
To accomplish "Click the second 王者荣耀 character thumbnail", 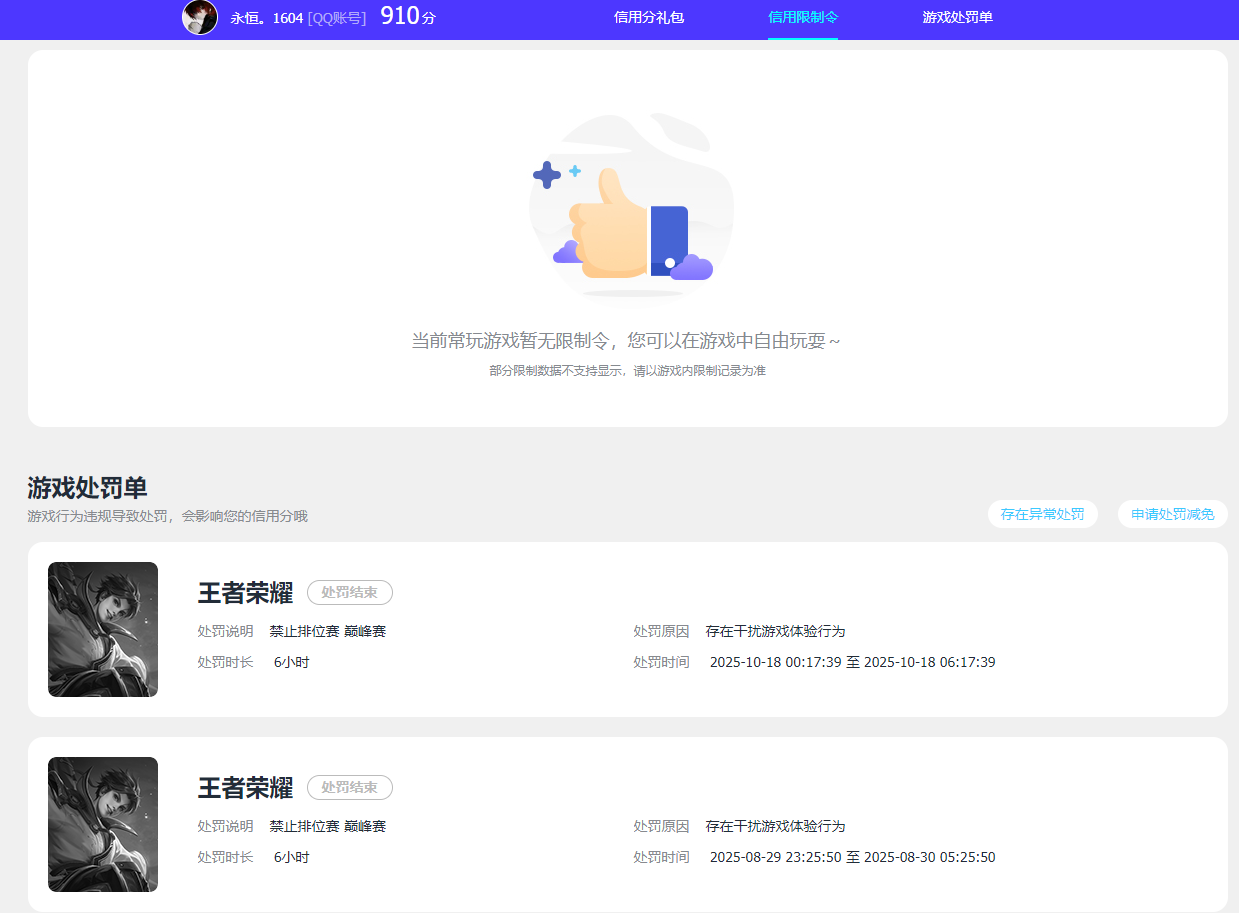I will pos(102,824).
